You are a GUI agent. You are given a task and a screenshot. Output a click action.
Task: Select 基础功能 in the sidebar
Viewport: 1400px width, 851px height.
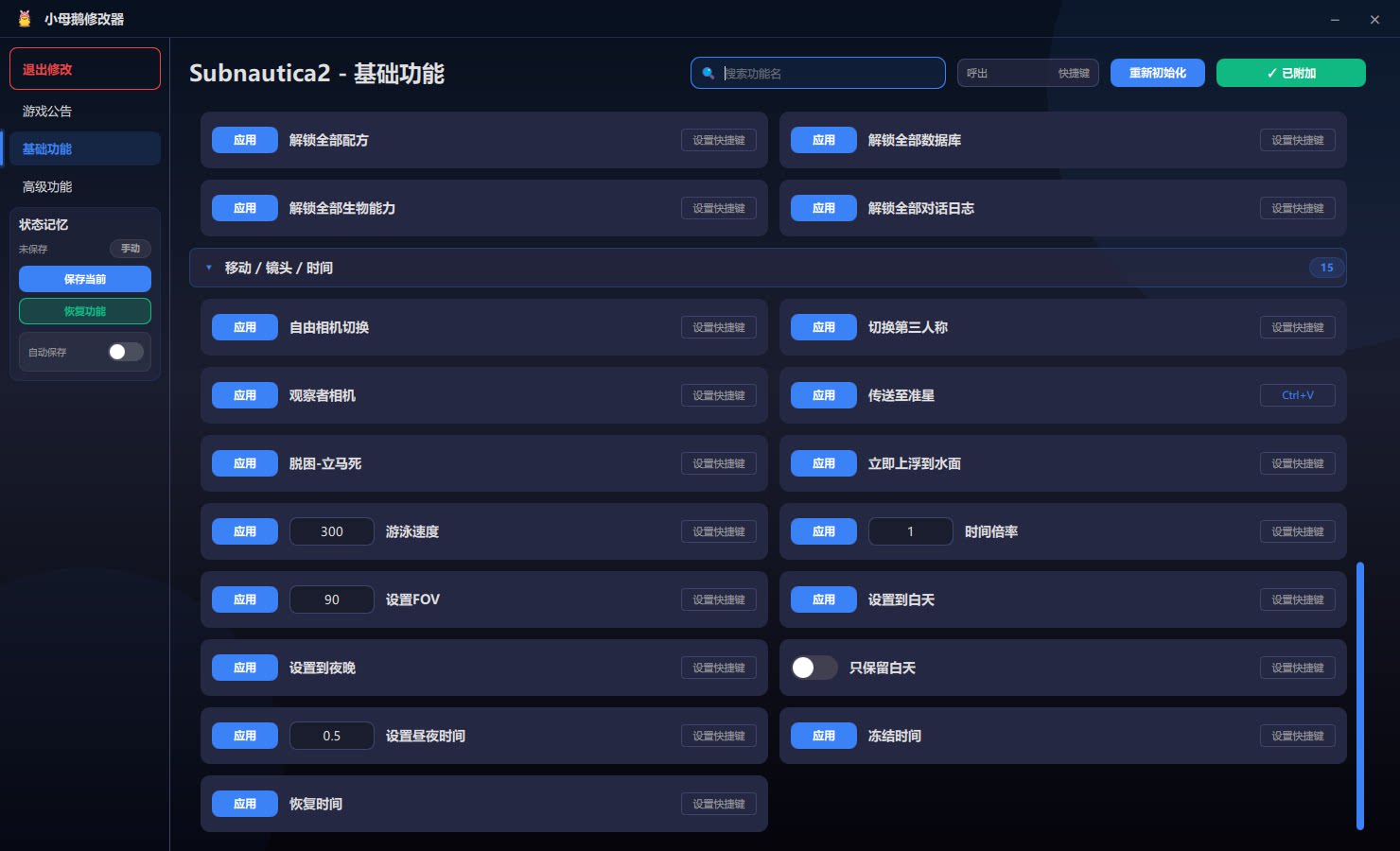85,148
